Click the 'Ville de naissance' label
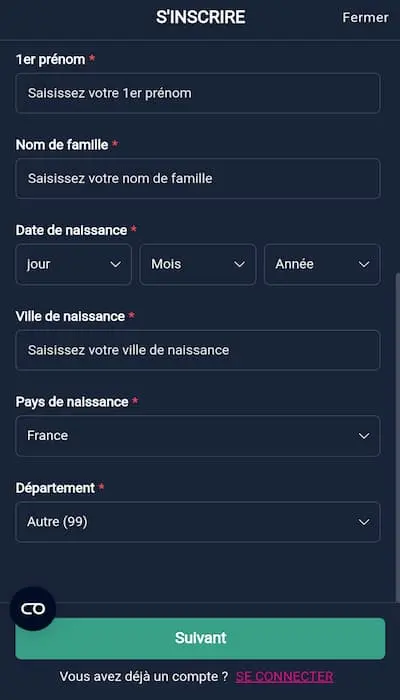The image size is (400, 700). (x=70, y=316)
